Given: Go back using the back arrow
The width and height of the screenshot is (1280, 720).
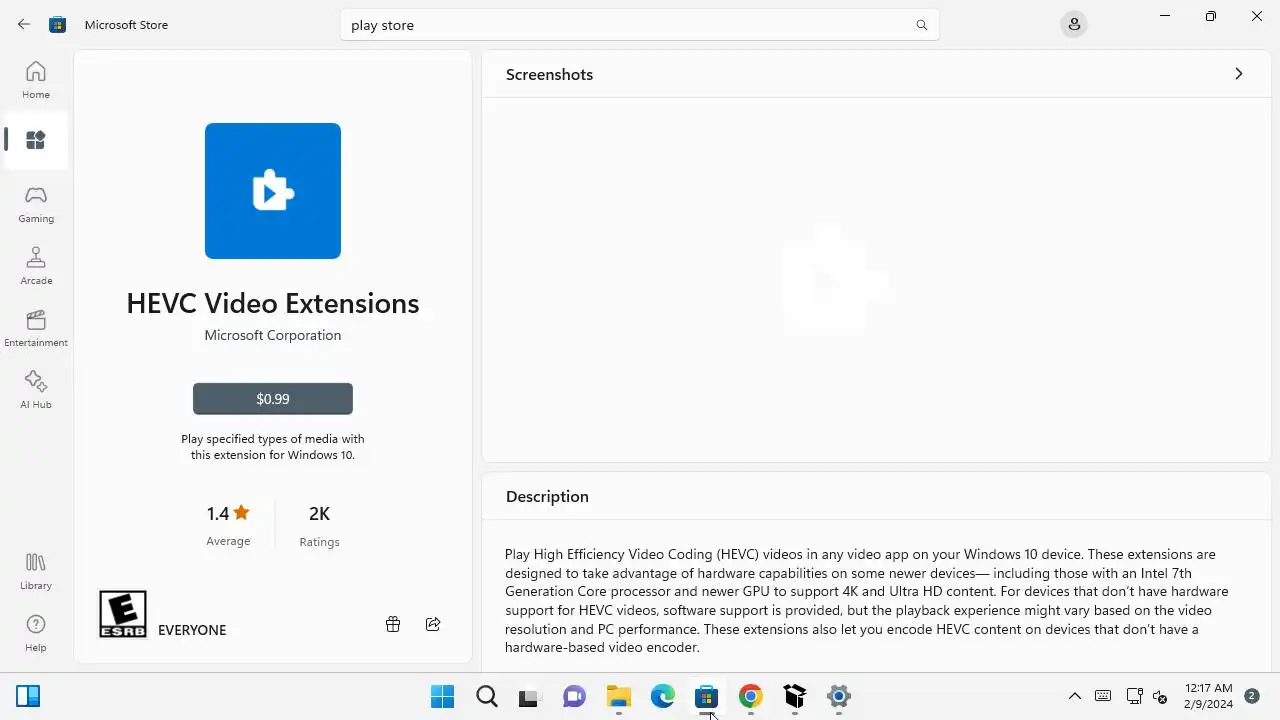Looking at the screenshot, I should click(24, 24).
